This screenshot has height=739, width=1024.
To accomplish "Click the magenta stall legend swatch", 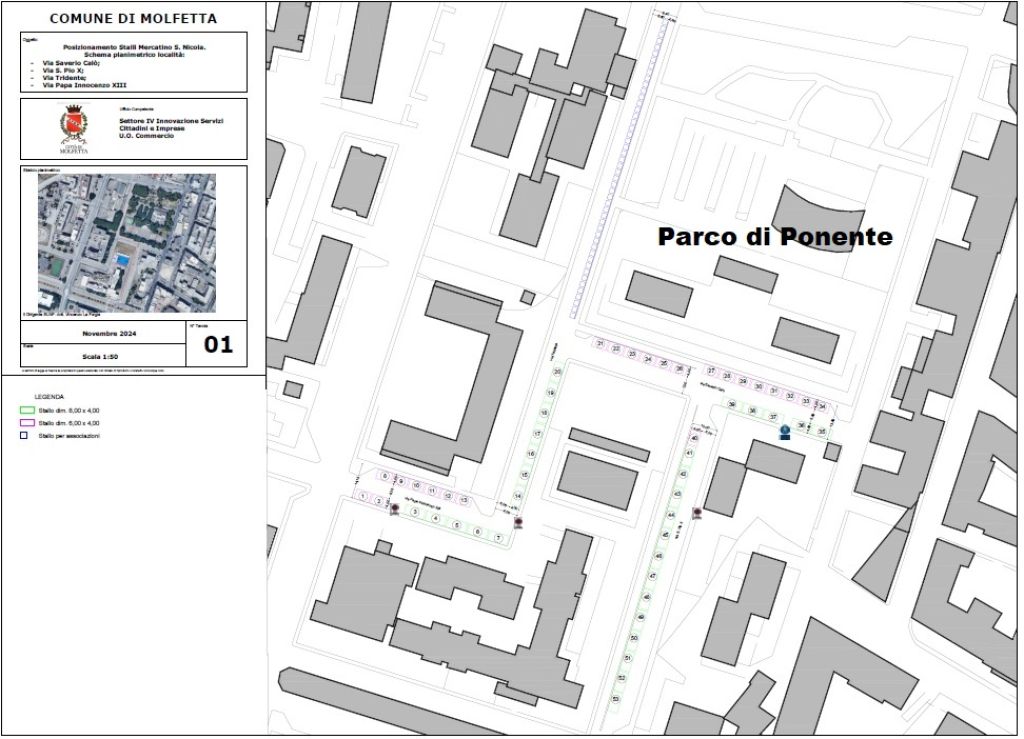I will [x=27, y=424].
